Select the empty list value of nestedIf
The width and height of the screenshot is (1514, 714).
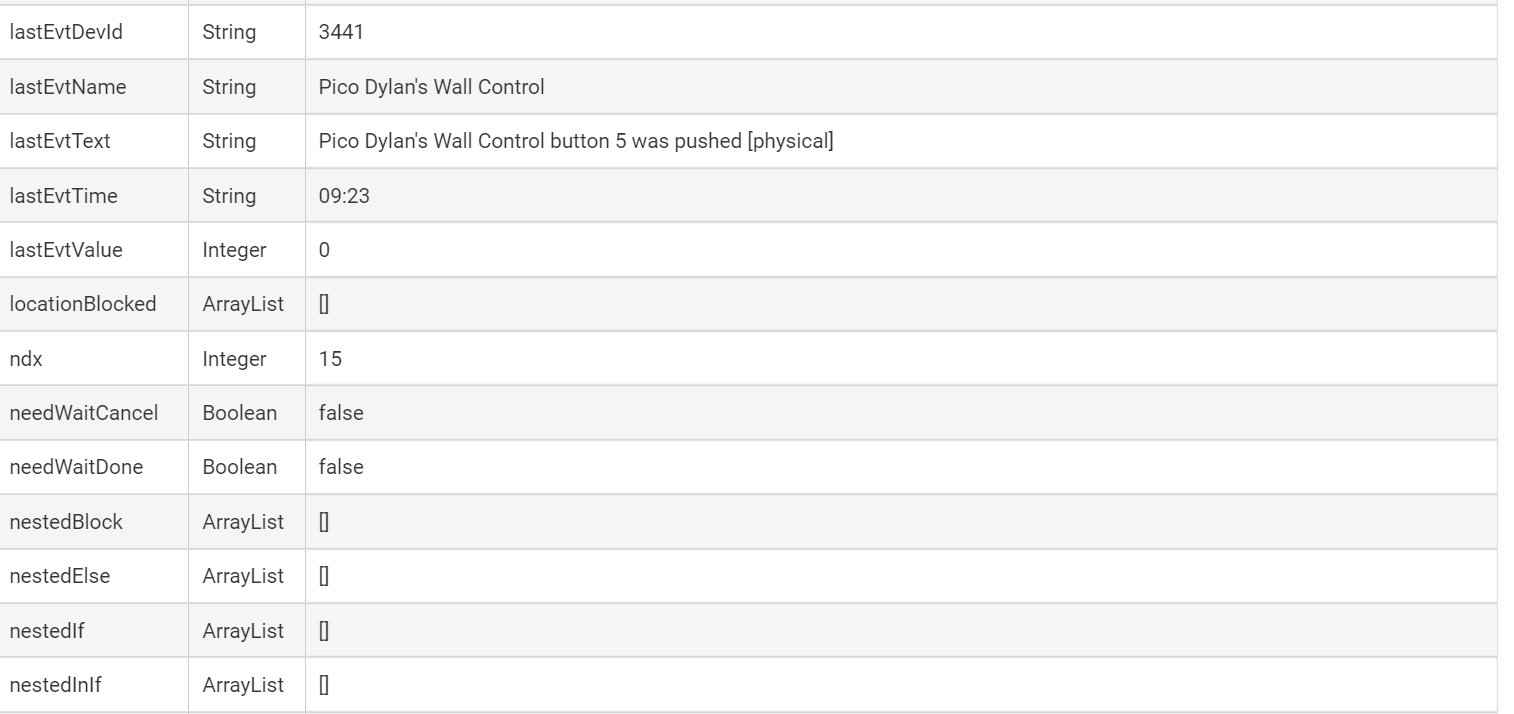tap(324, 631)
